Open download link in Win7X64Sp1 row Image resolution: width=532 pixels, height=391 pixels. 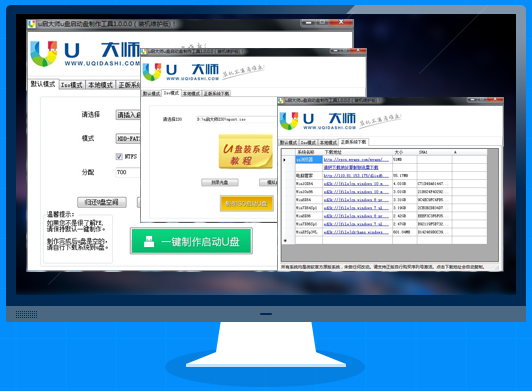point(356,208)
